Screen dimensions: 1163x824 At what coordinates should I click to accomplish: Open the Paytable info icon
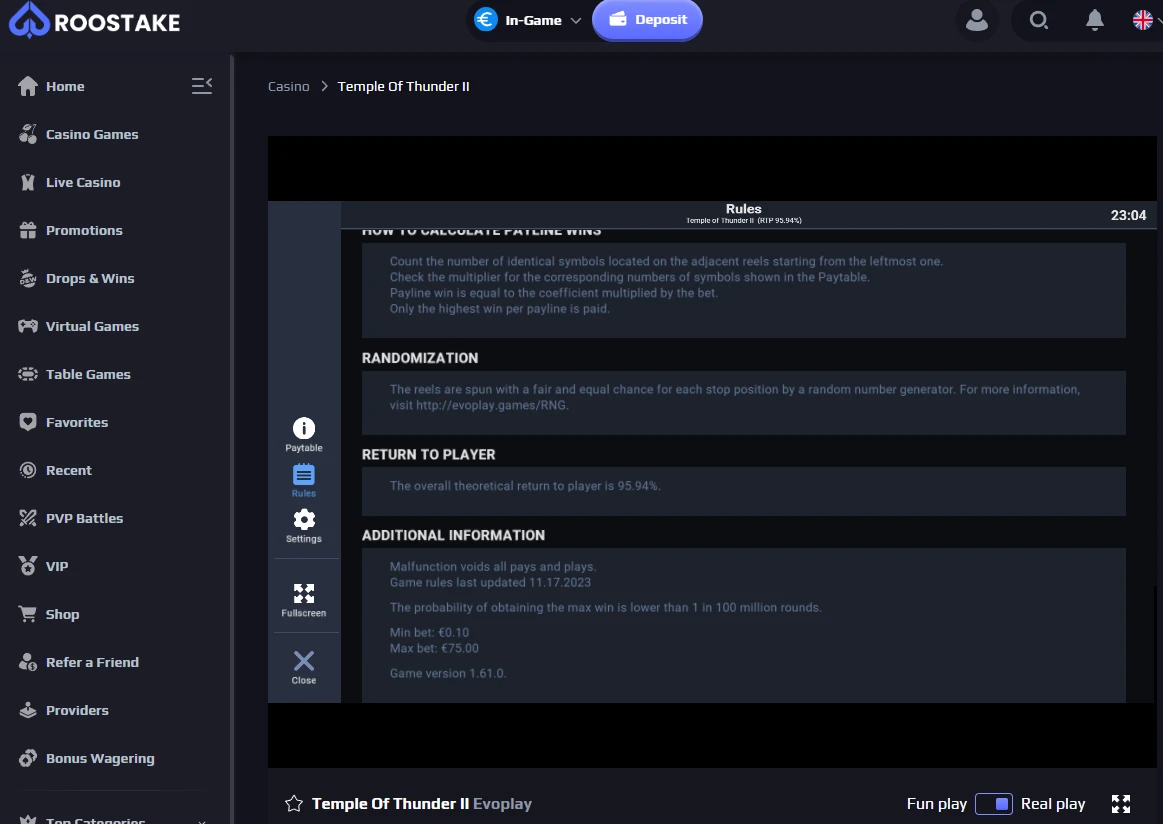tap(303, 428)
